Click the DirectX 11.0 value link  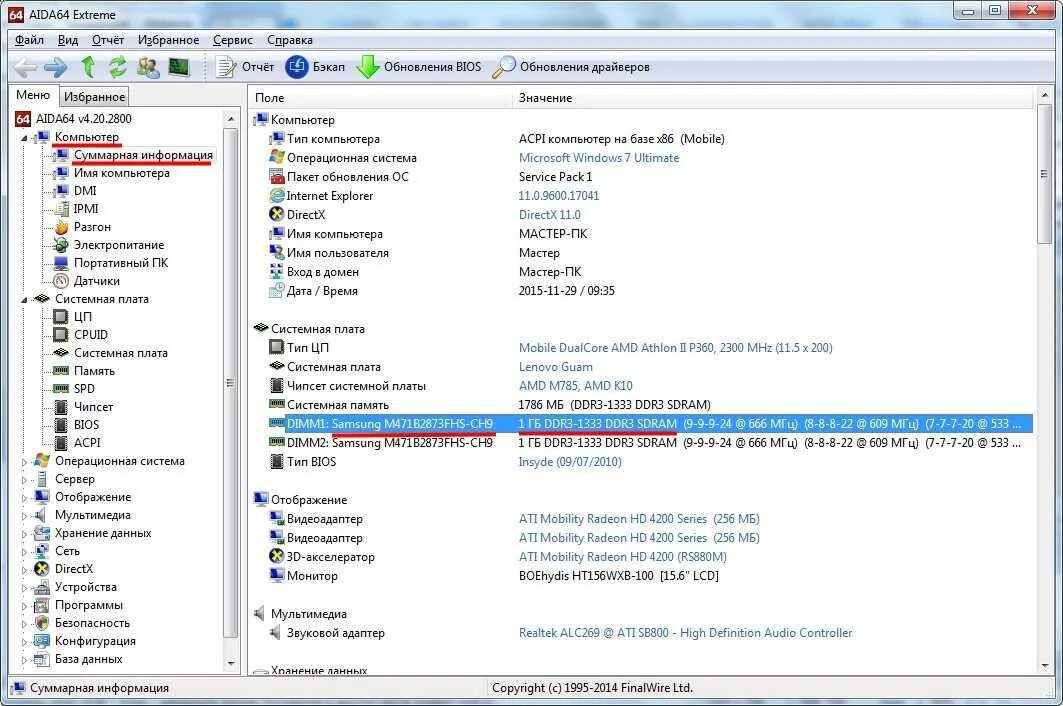tap(549, 215)
